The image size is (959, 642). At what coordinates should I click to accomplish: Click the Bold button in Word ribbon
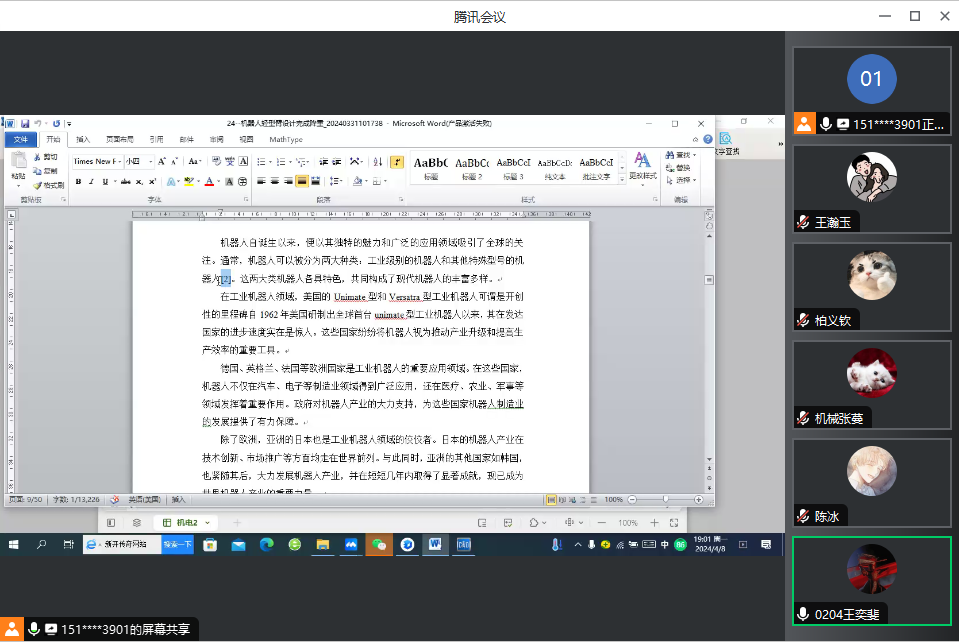point(78,182)
